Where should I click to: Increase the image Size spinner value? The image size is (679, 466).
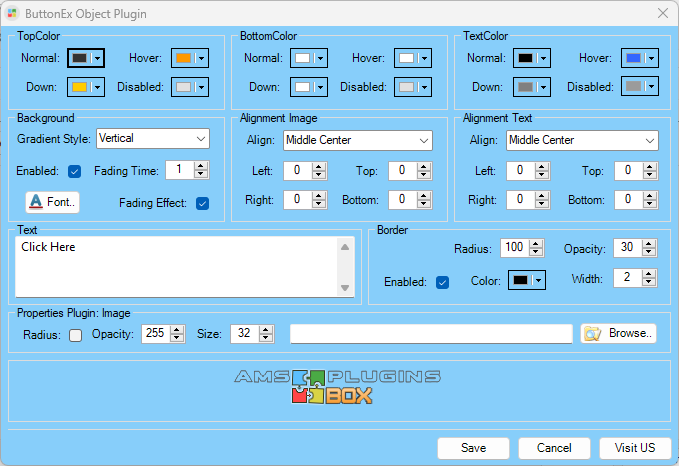[266, 329]
